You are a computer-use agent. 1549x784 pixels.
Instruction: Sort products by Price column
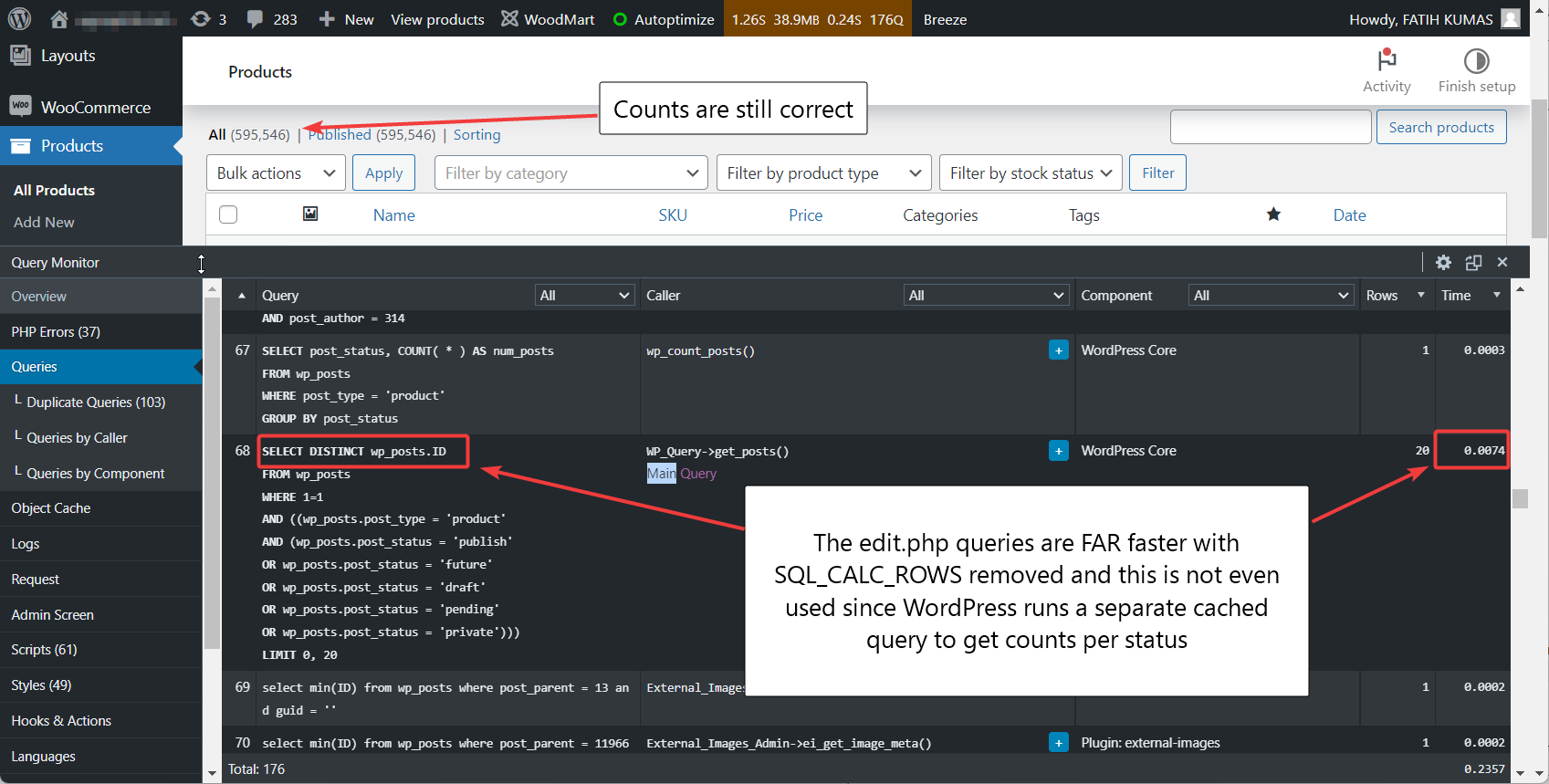point(805,215)
